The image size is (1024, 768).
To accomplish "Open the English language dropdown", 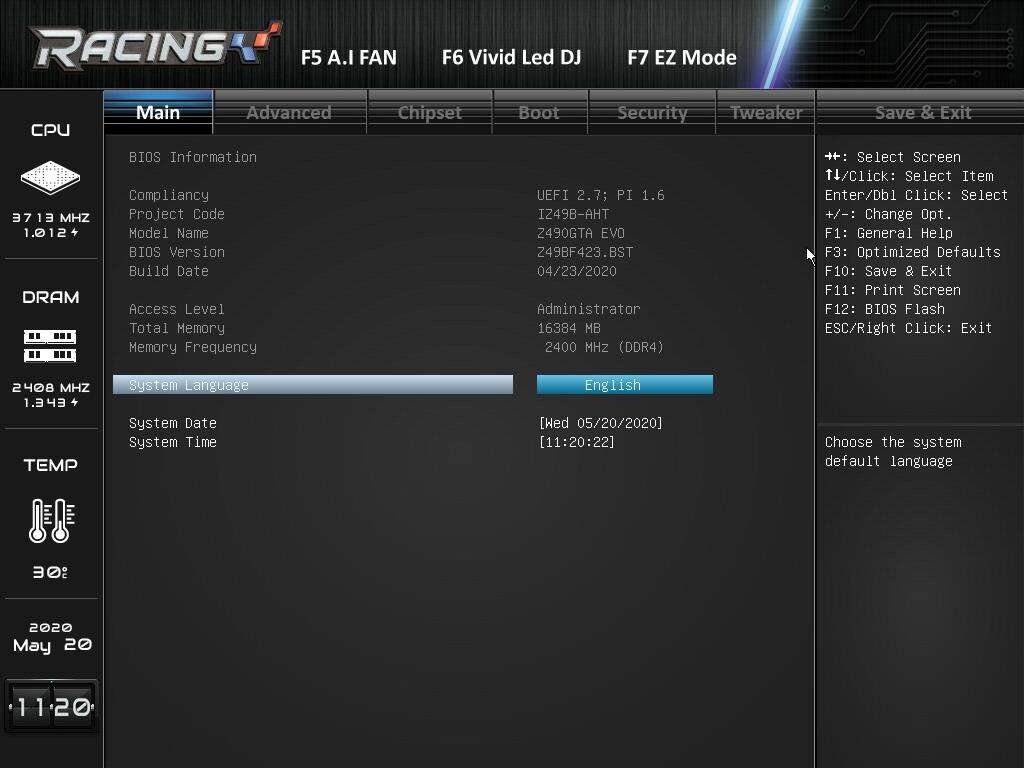I will pyautogui.click(x=625, y=385).
